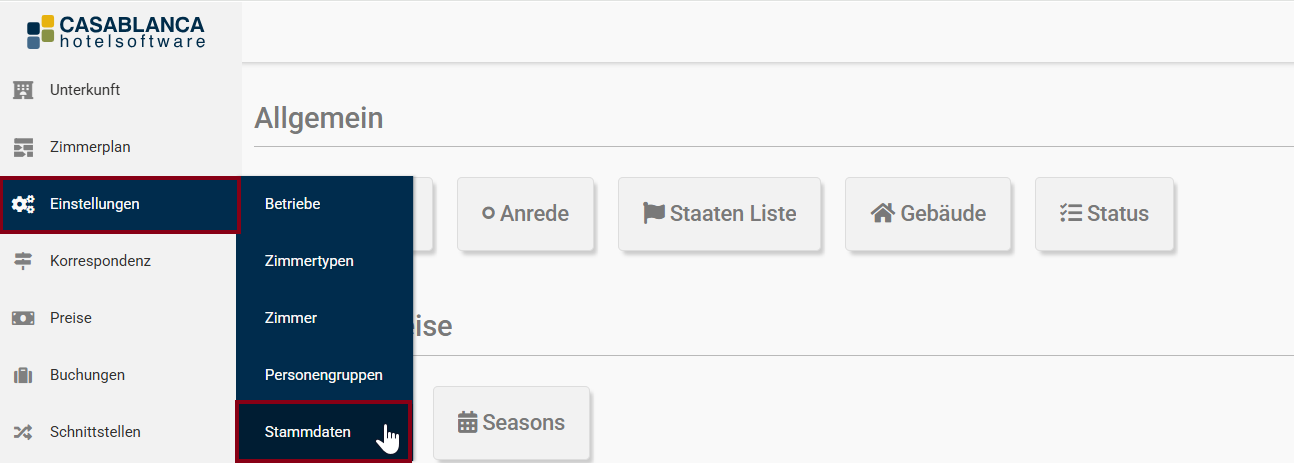Click the Einstellungen gears icon

coord(23,204)
